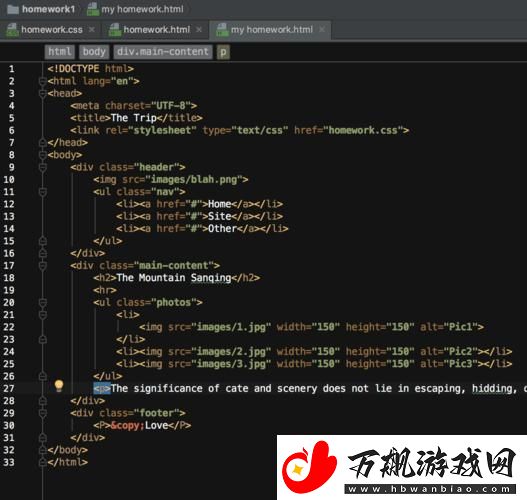Click the "images/2.jpg" src value
527x500 pixels.
[x=231, y=351]
